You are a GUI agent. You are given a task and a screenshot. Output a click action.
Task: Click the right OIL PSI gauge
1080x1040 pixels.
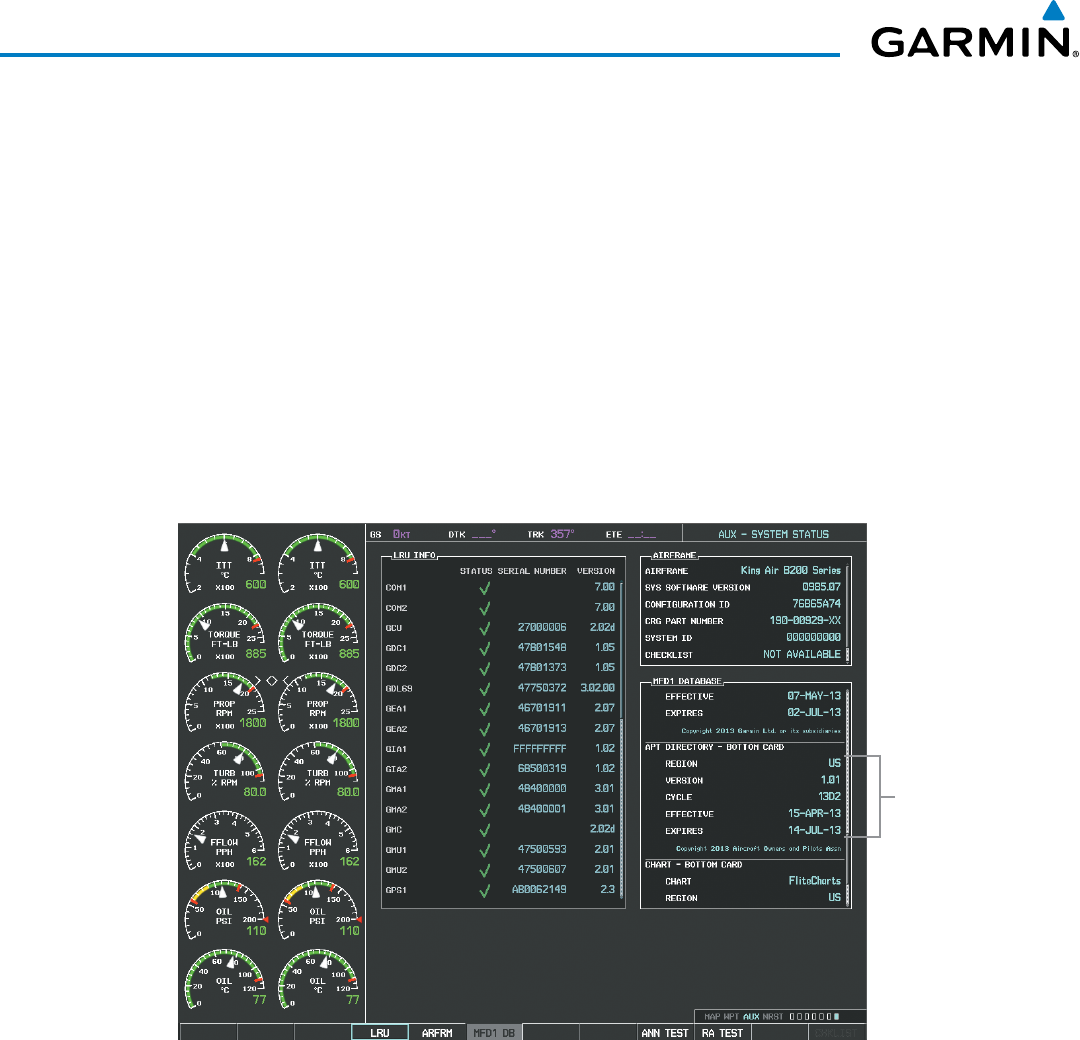[318, 911]
